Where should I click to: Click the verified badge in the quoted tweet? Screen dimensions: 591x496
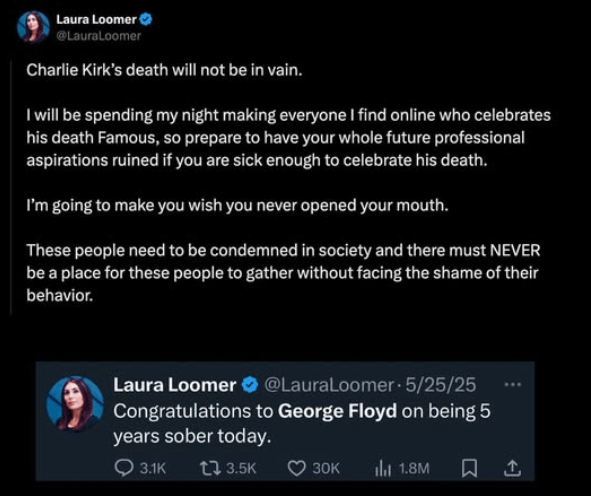click(250, 385)
